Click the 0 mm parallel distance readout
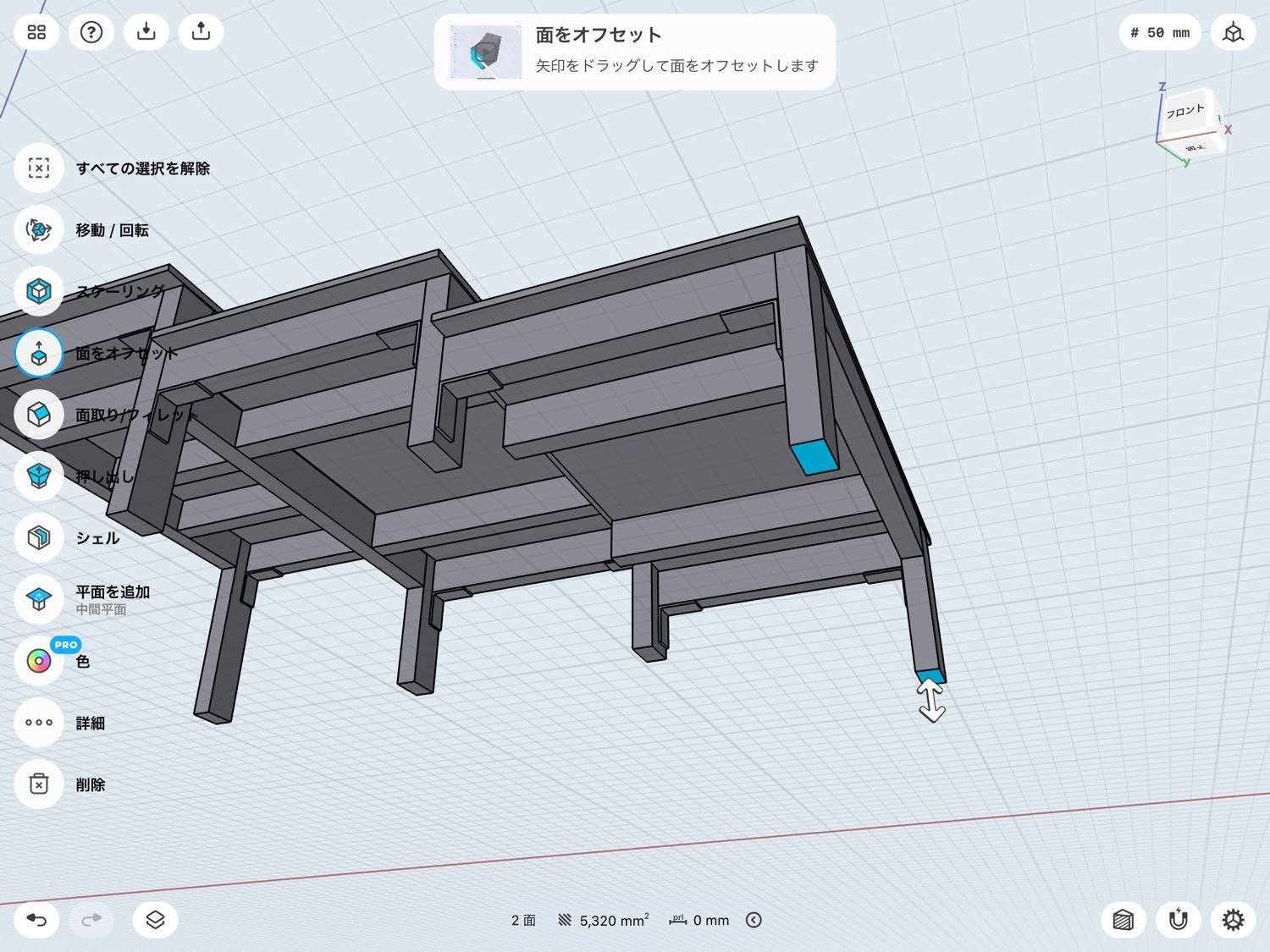This screenshot has height=952, width=1270. (699, 920)
